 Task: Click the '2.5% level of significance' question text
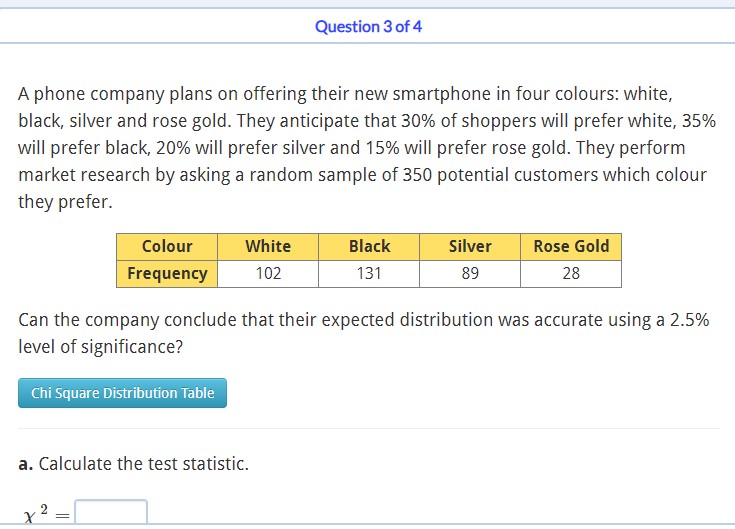pyautogui.click(x=364, y=333)
